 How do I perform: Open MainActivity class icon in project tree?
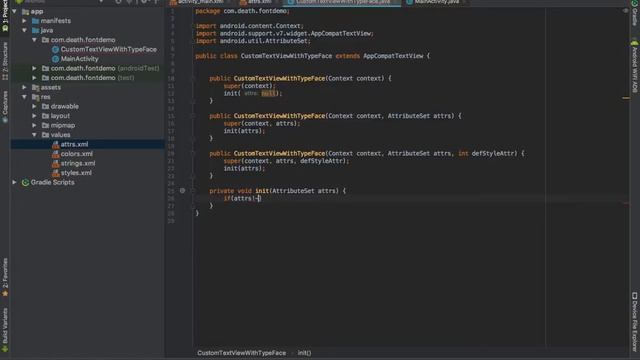(56, 59)
